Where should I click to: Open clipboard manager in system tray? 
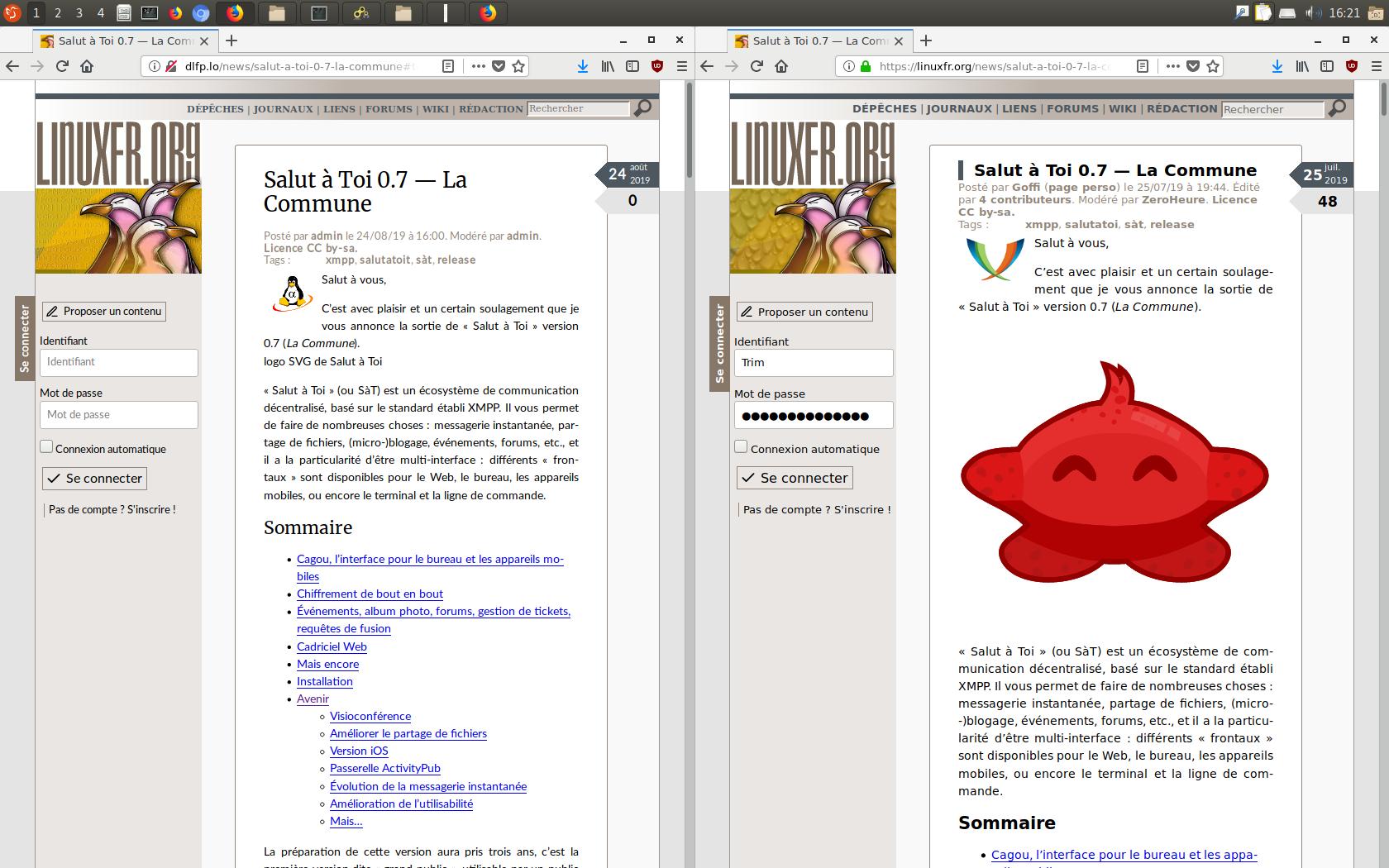click(x=1263, y=12)
